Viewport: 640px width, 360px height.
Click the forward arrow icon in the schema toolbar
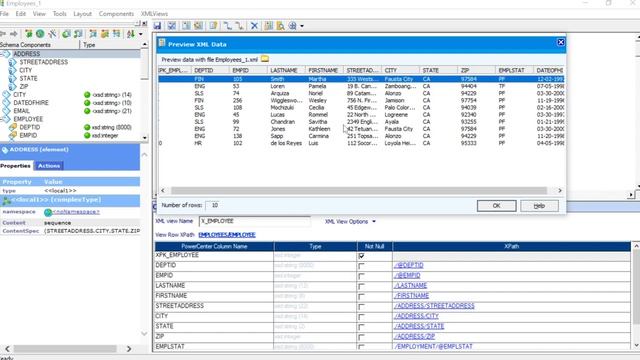14,33
